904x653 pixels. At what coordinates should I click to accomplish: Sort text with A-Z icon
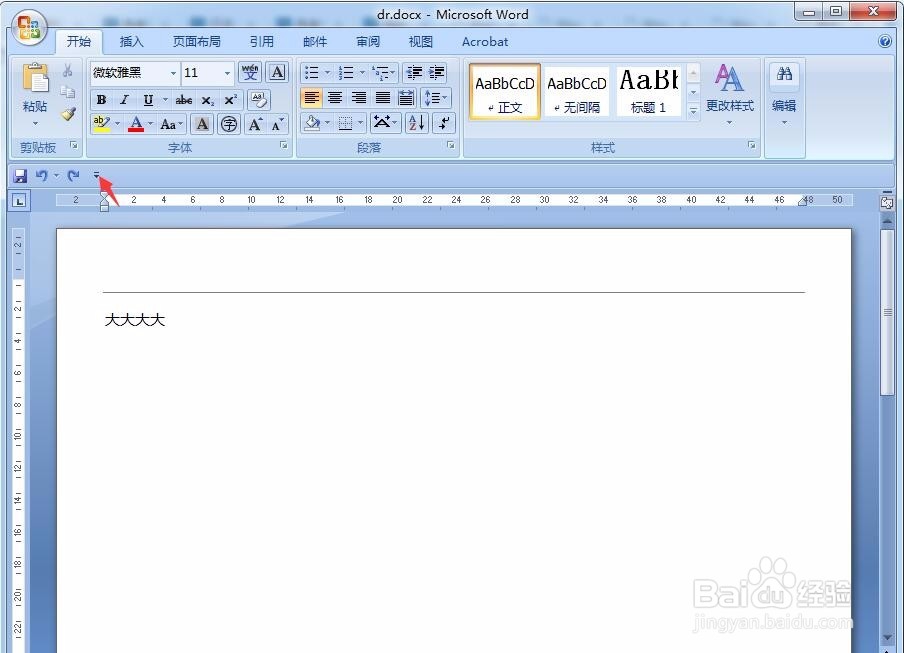tap(416, 123)
